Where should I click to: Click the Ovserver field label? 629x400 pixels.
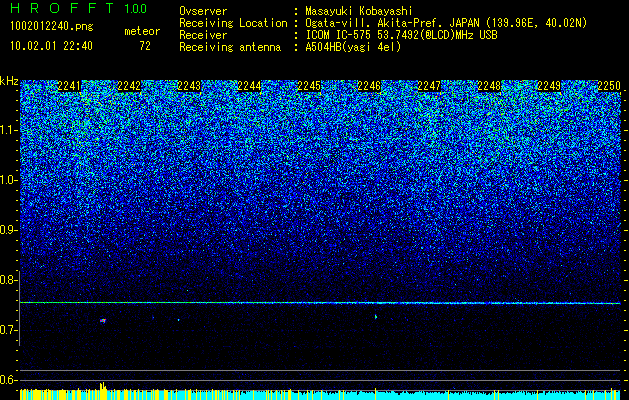click(203, 11)
